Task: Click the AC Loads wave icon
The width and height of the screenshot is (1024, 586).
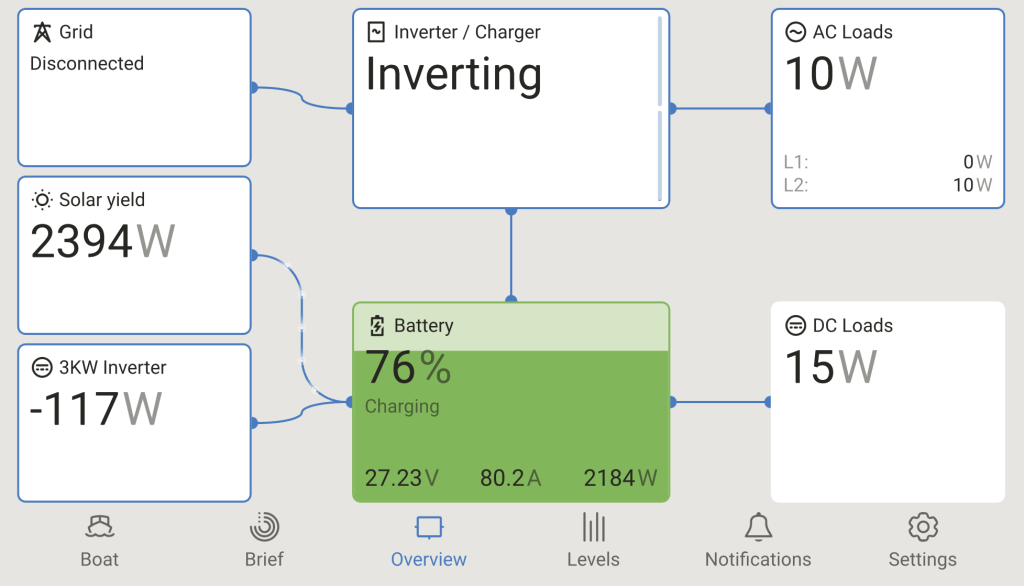Action: tap(795, 32)
